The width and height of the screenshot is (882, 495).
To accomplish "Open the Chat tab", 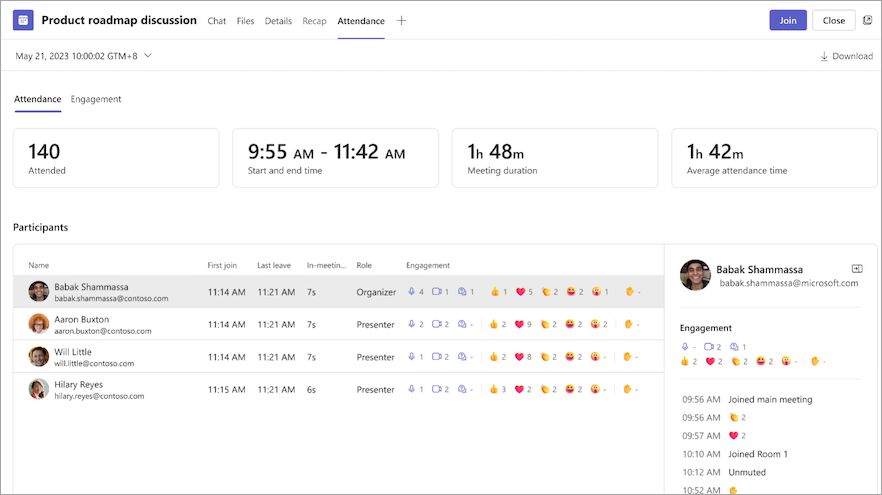I will [216, 21].
